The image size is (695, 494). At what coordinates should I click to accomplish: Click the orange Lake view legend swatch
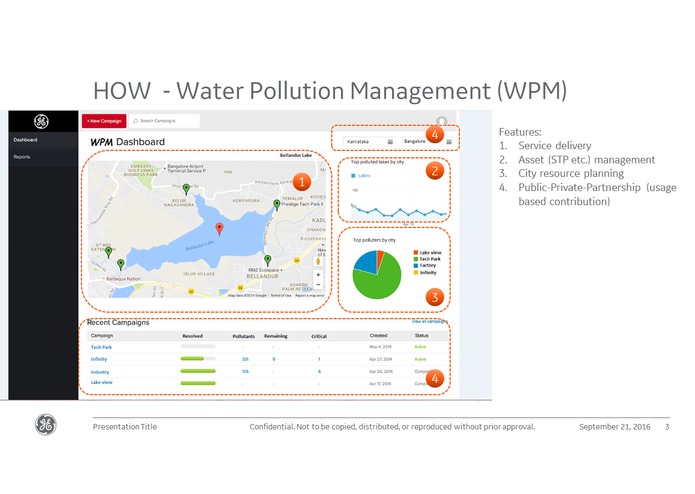click(416, 253)
